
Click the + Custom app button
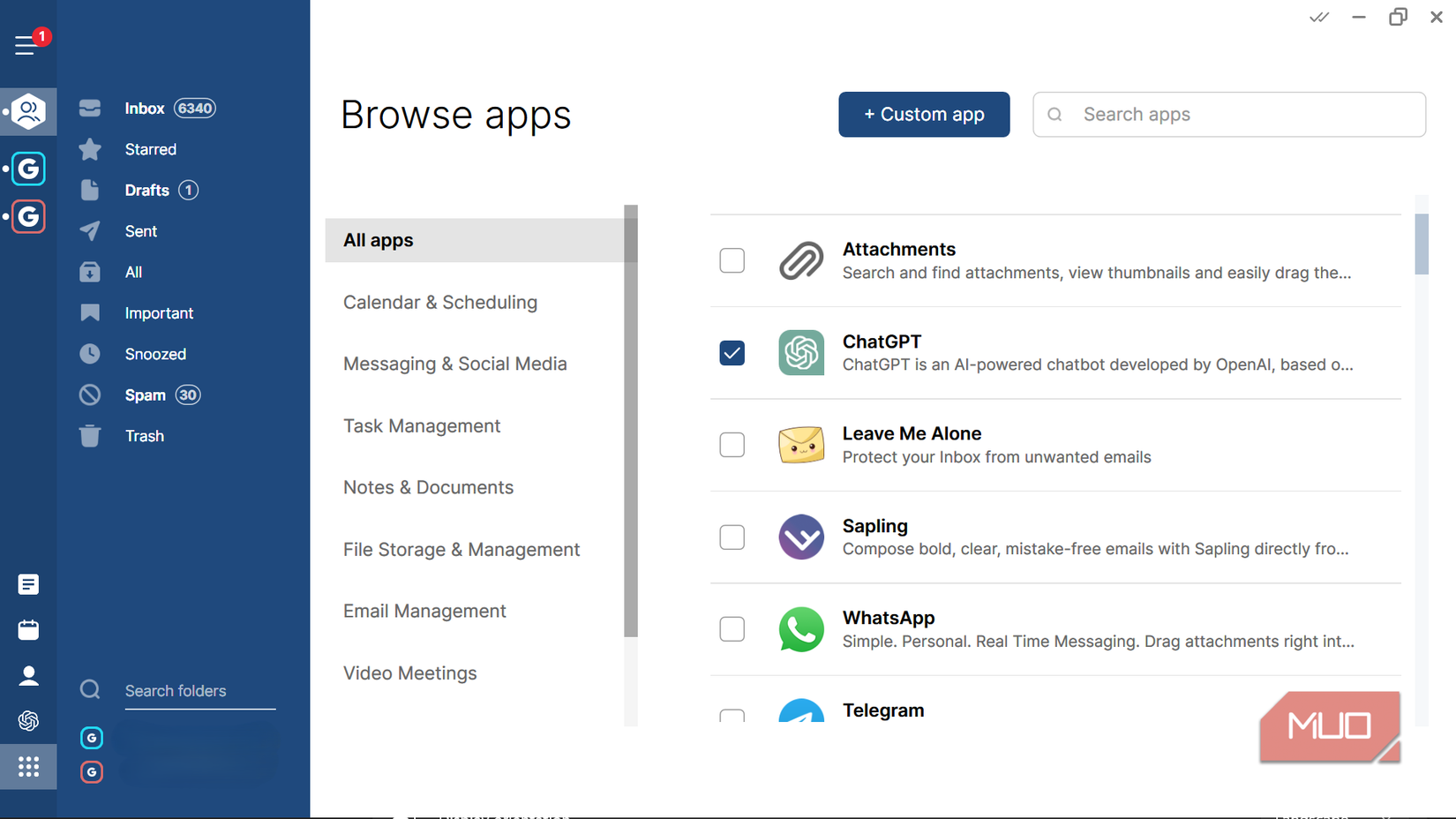point(924,114)
